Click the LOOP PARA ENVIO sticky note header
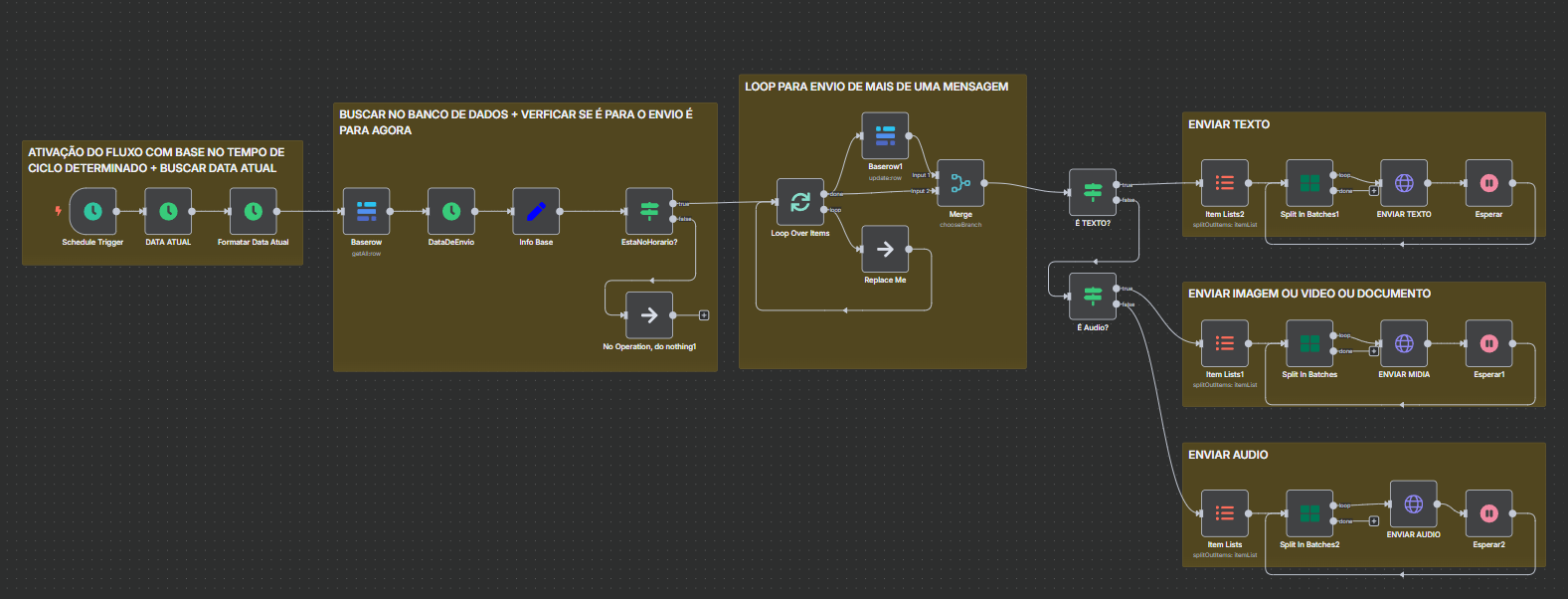 (x=876, y=87)
